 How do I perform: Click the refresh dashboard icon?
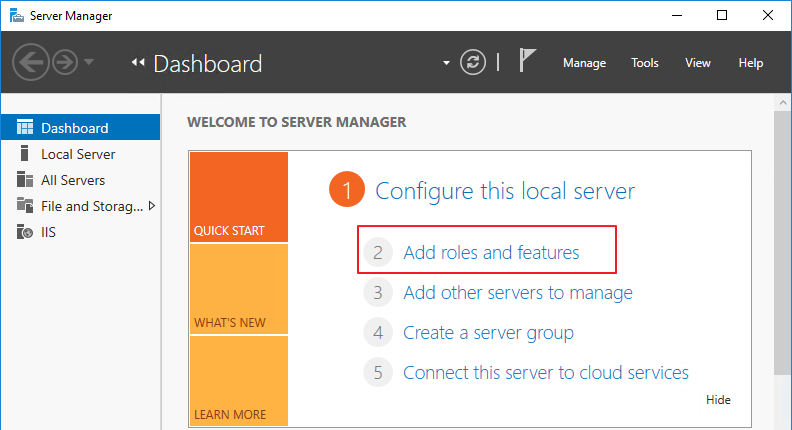point(472,62)
